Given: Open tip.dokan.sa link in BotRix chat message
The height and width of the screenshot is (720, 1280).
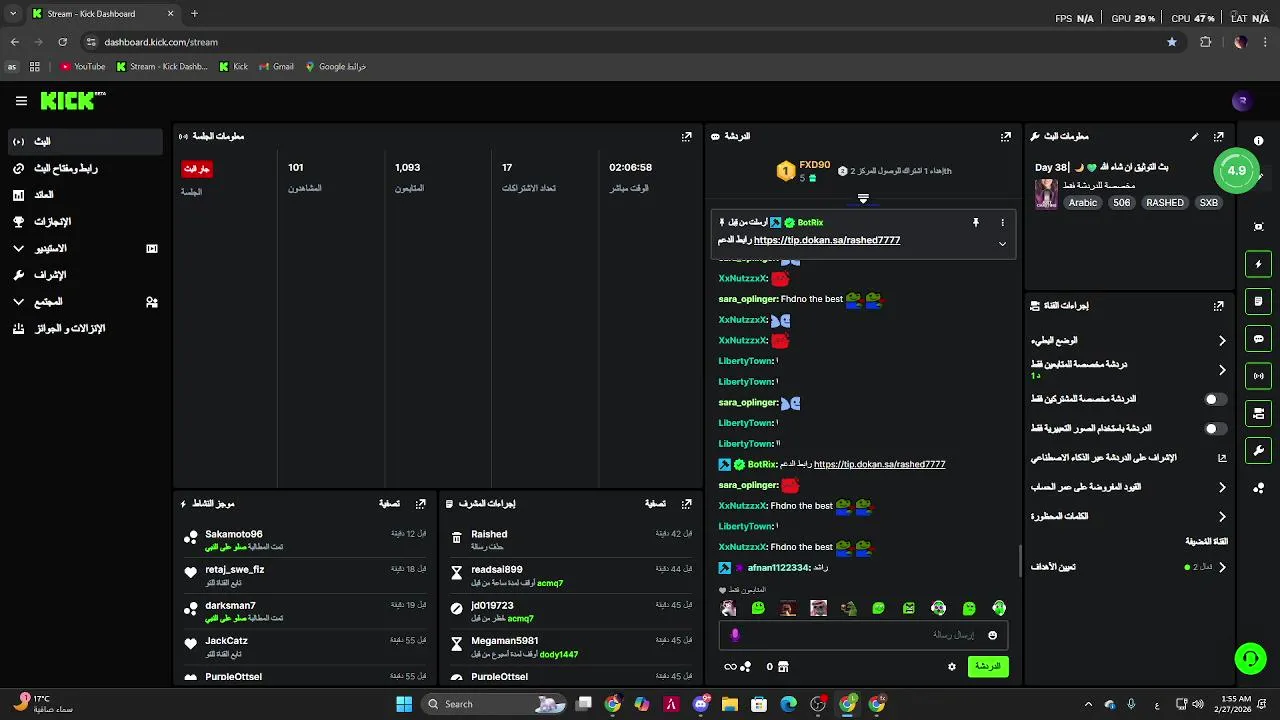Looking at the screenshot, I should [879, 464].
